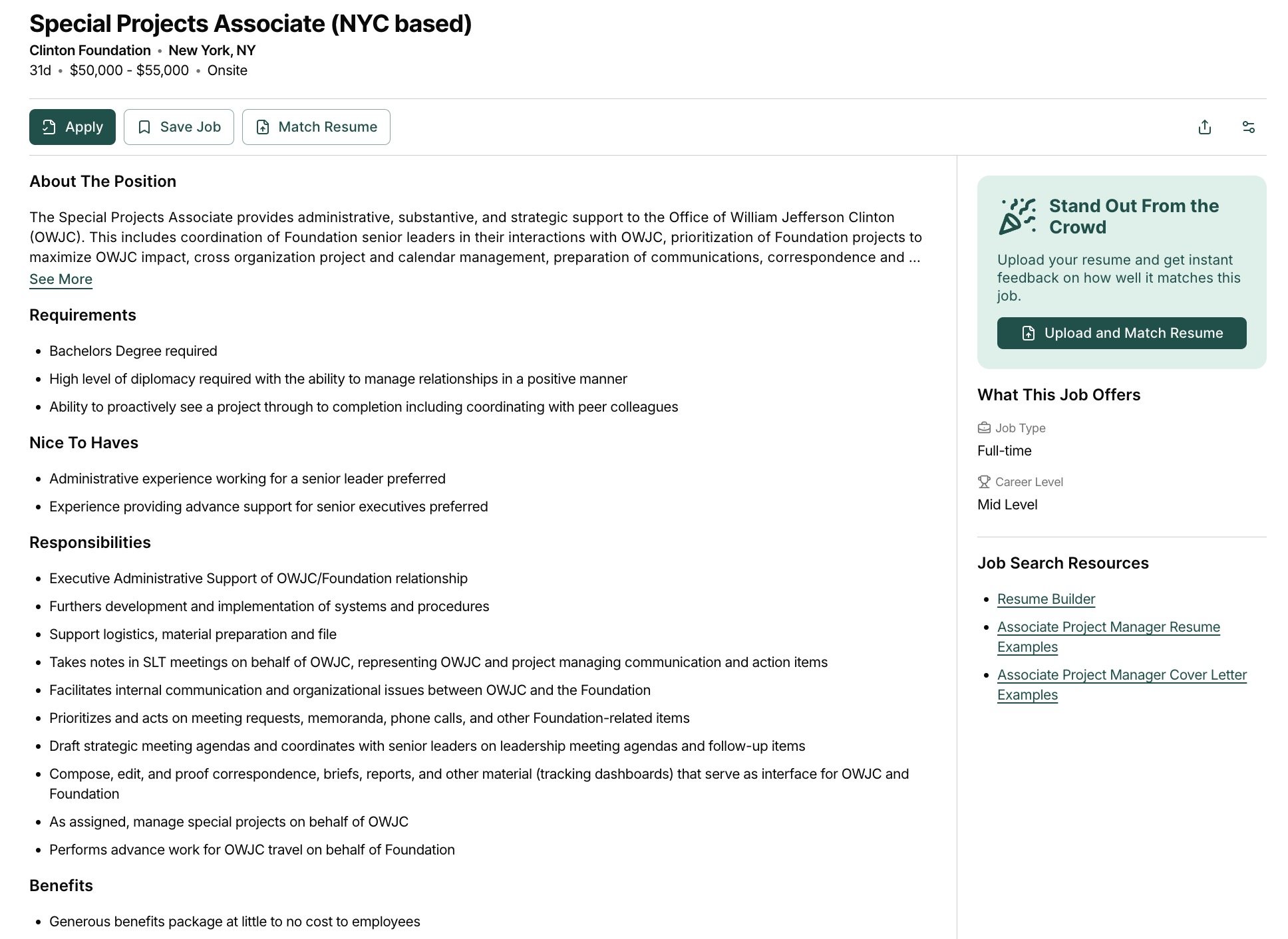Click the party popper icon in sidebar
Screen dimensions: 1288x939
pyautogui.click(x=1017, y=216)
